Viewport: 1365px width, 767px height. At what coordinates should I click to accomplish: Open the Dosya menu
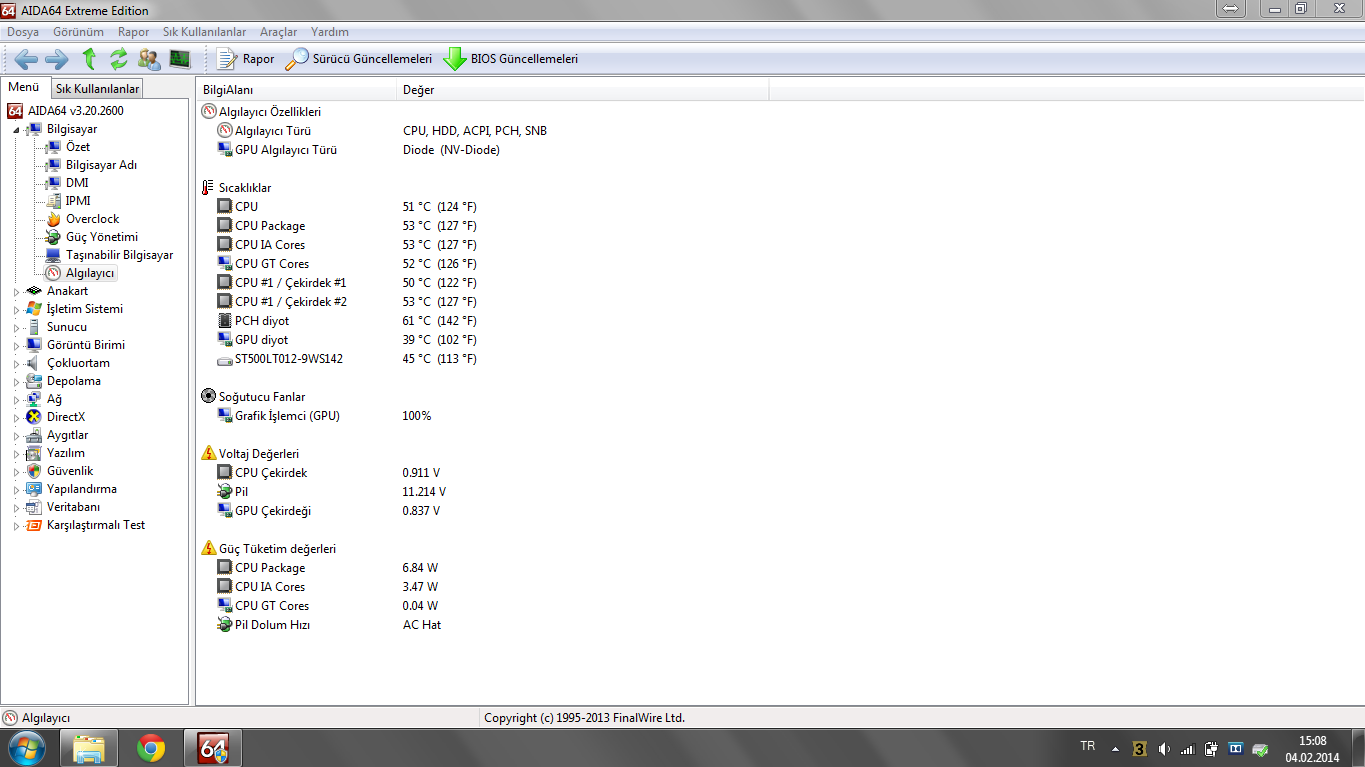click(23, 32)
